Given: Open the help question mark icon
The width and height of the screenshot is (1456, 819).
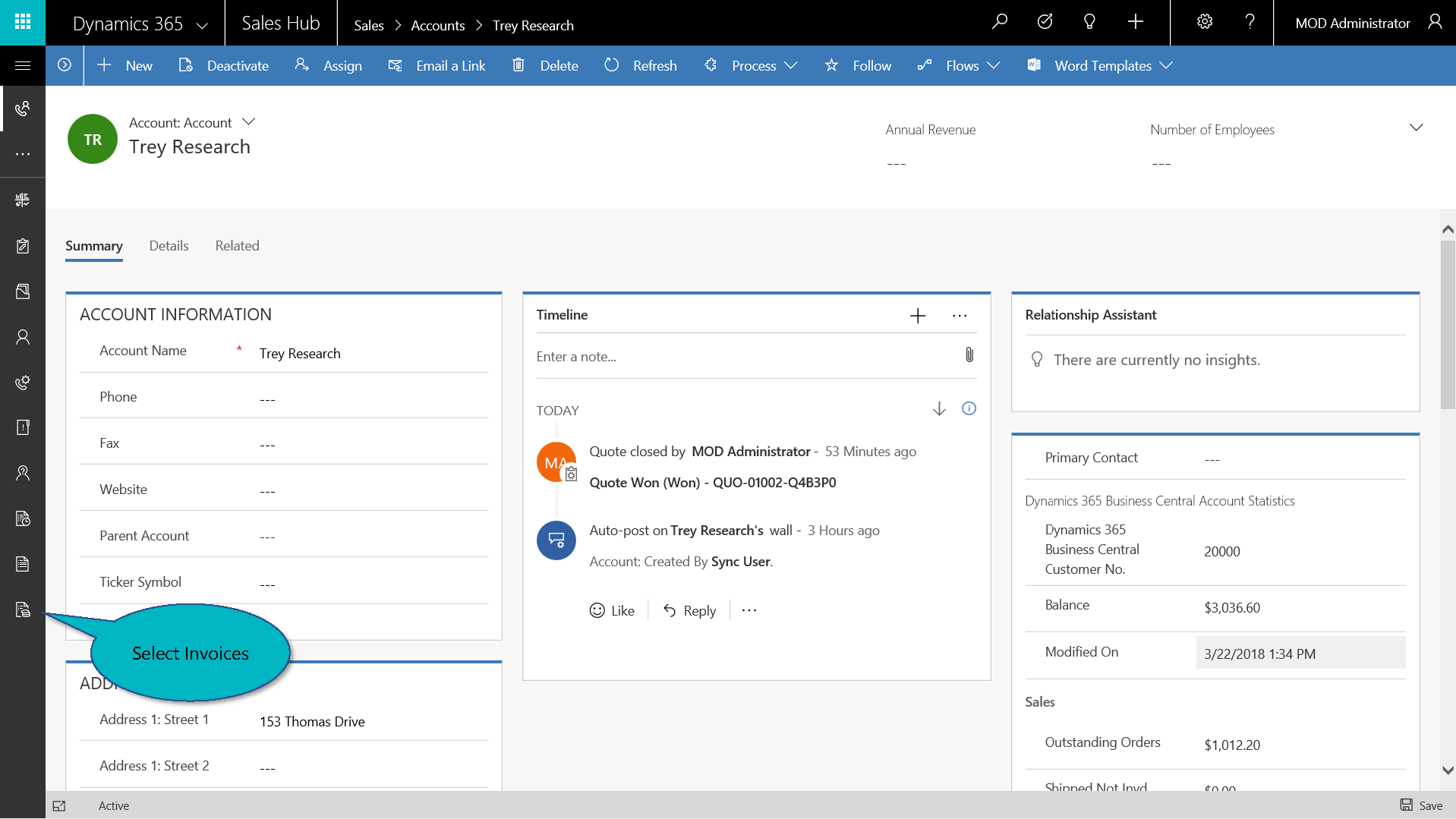Looking at the screenshot, I should 1250,22.
